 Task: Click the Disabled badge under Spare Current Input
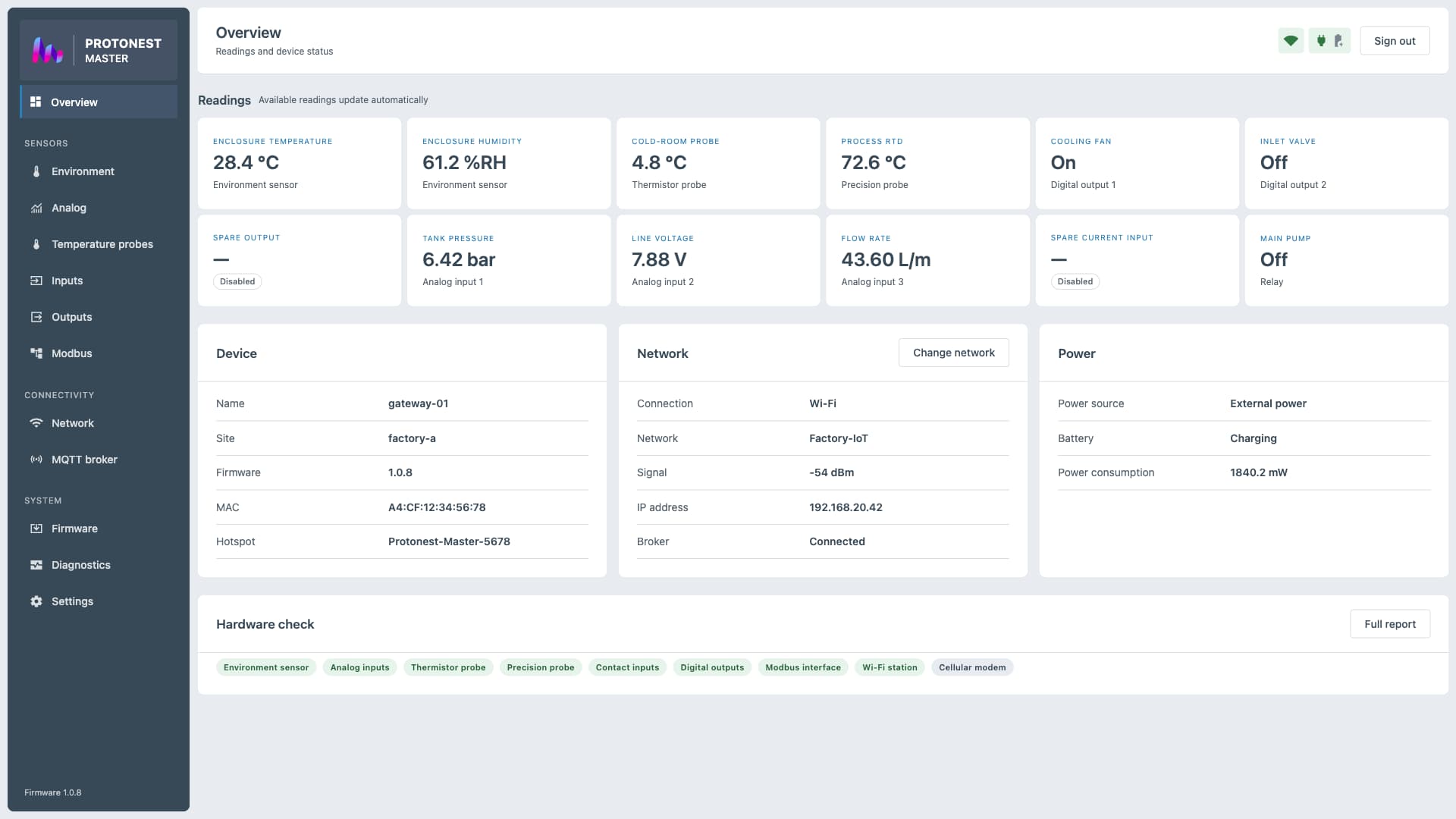[x=1075, y=281]
